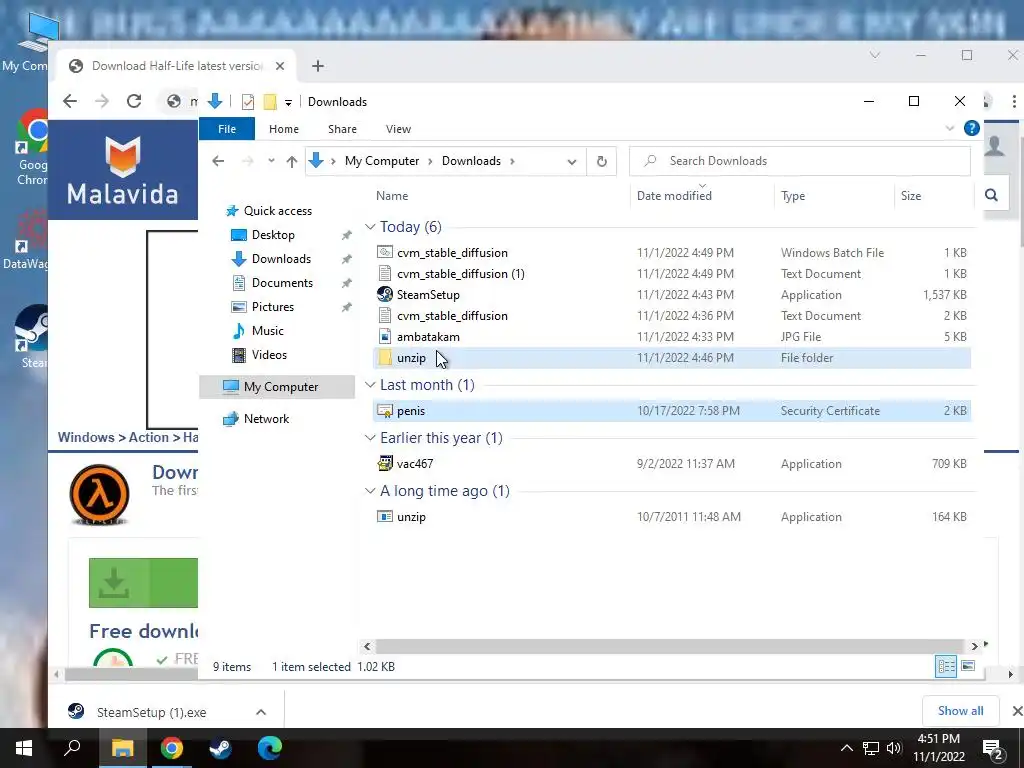This screenshot has height=768, width=1024.
Task: Select the vac467 application icon
Action: [385, 464]
